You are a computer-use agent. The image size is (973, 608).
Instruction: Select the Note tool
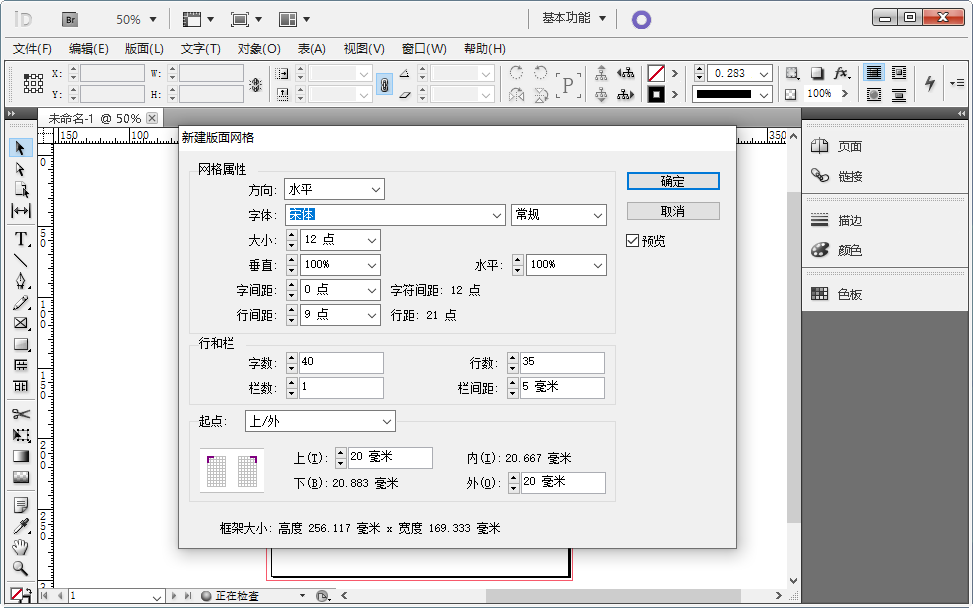20,505
